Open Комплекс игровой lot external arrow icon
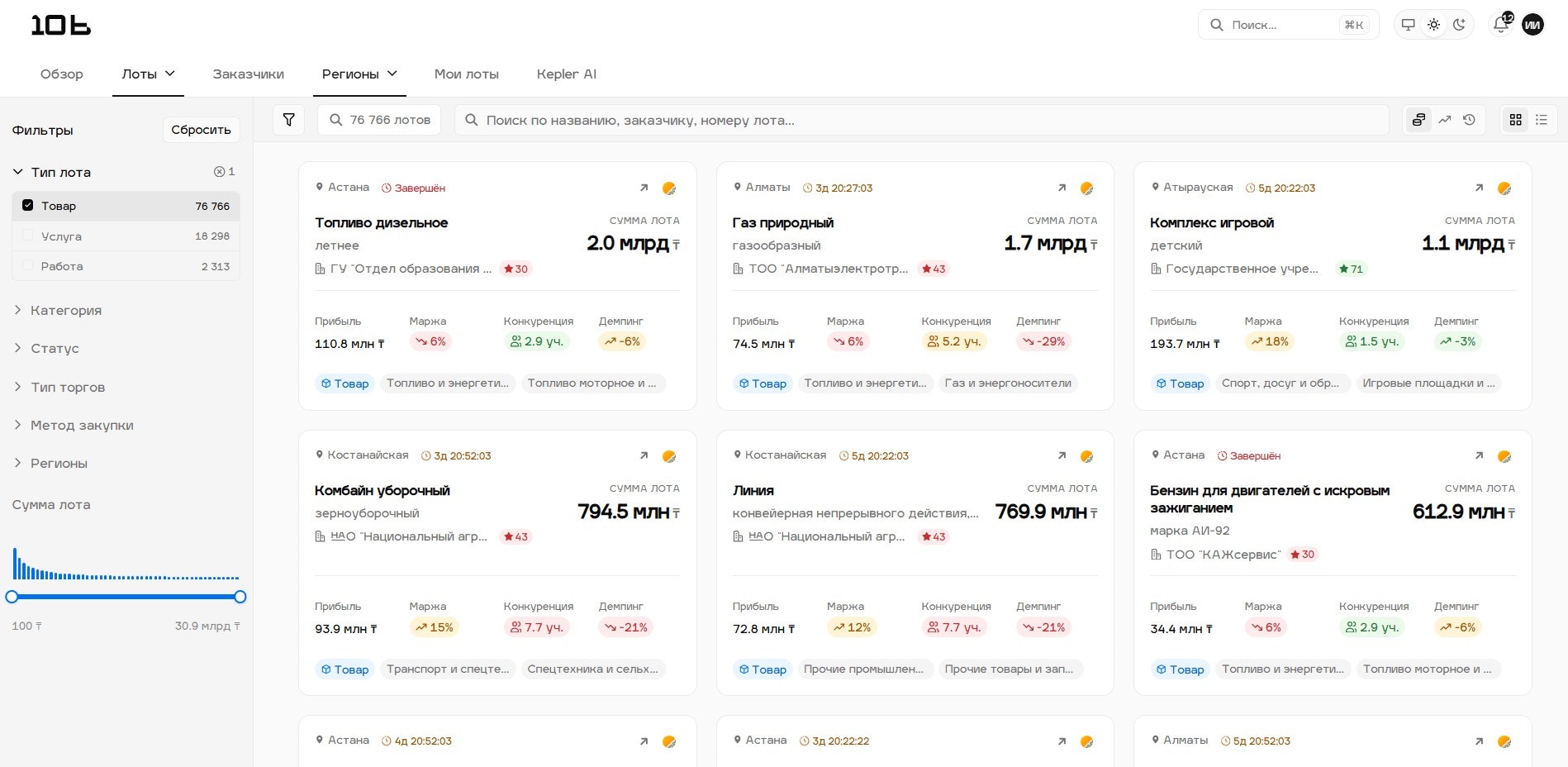This screenshot has height=767, width=1568. 1480,188
